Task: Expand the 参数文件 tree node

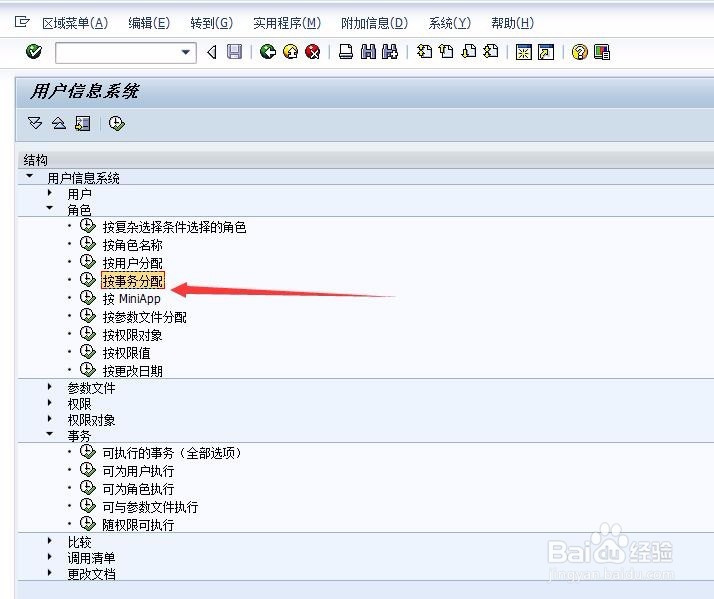Action: click(50, 386)
